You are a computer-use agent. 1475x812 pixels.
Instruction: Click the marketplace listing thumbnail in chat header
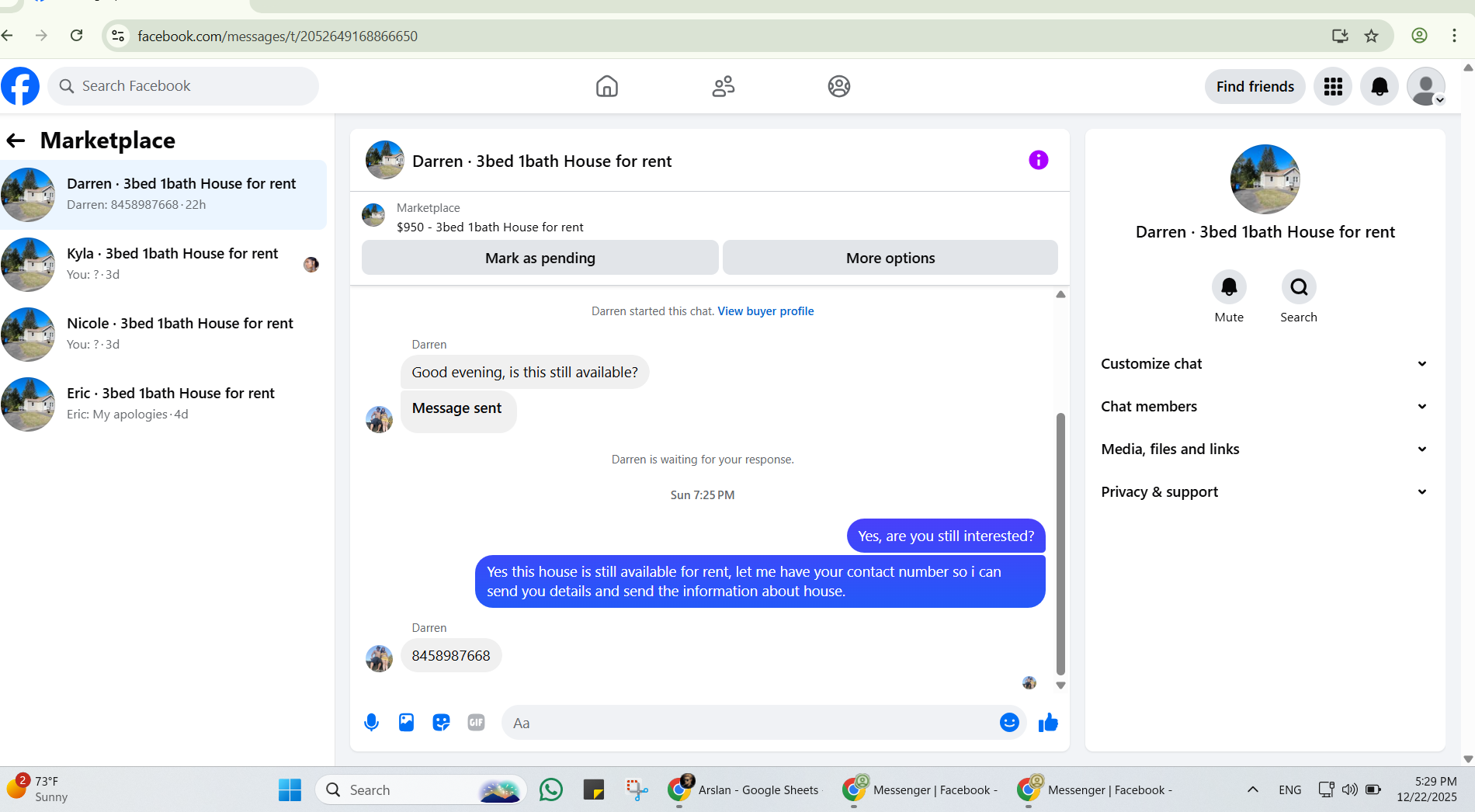point(385,160)
